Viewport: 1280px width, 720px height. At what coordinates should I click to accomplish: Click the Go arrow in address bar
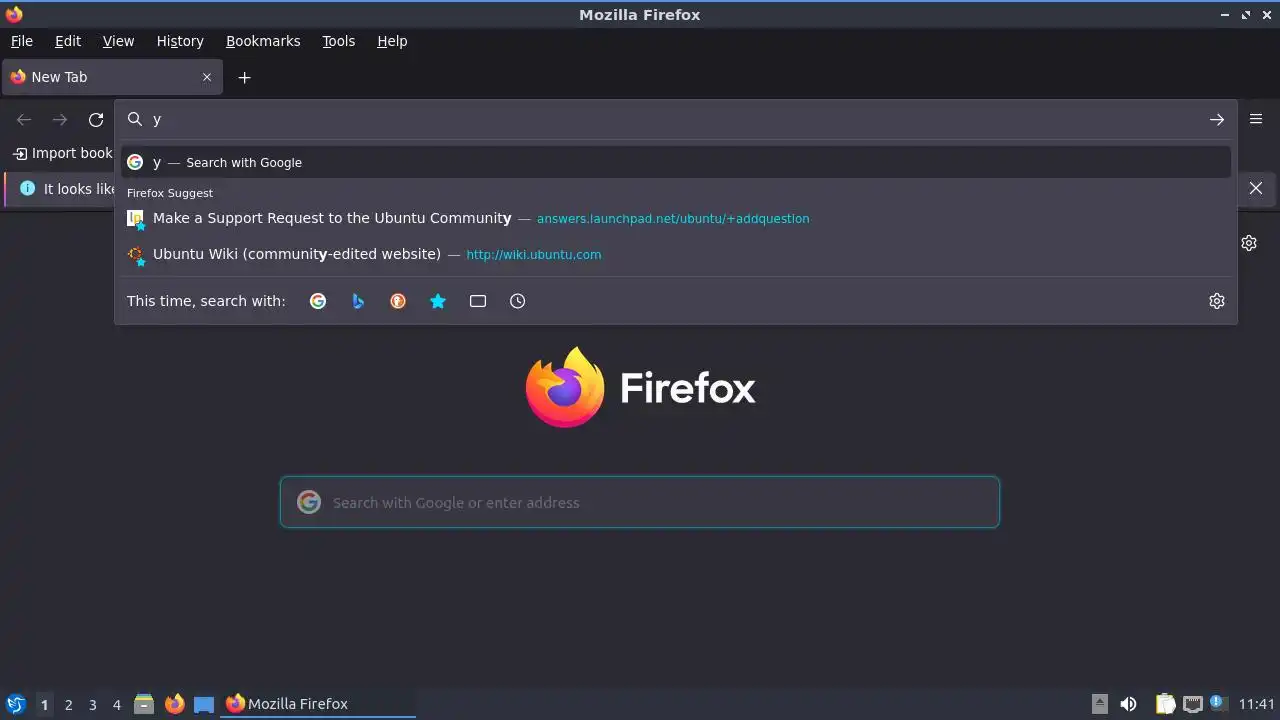(1217, 120)
